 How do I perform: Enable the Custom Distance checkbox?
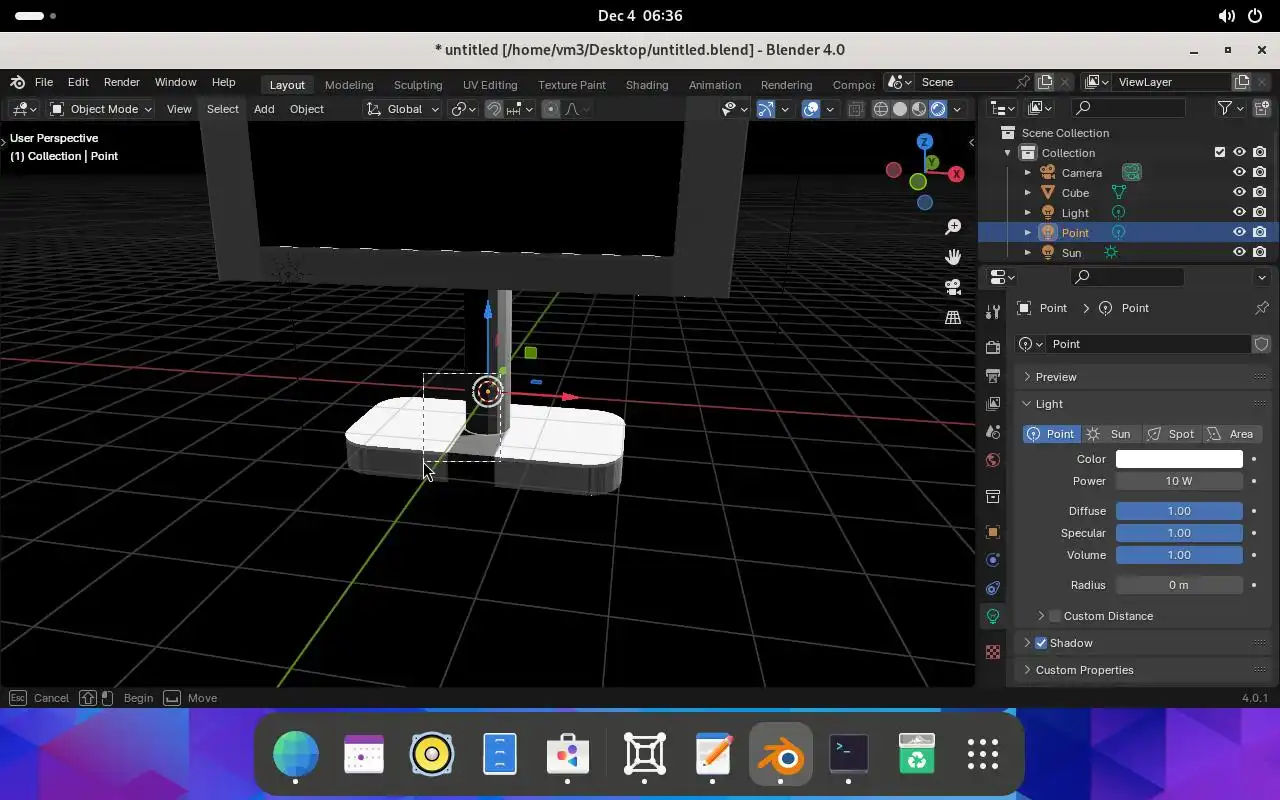pyautogui.click(x=1055, y=616)
